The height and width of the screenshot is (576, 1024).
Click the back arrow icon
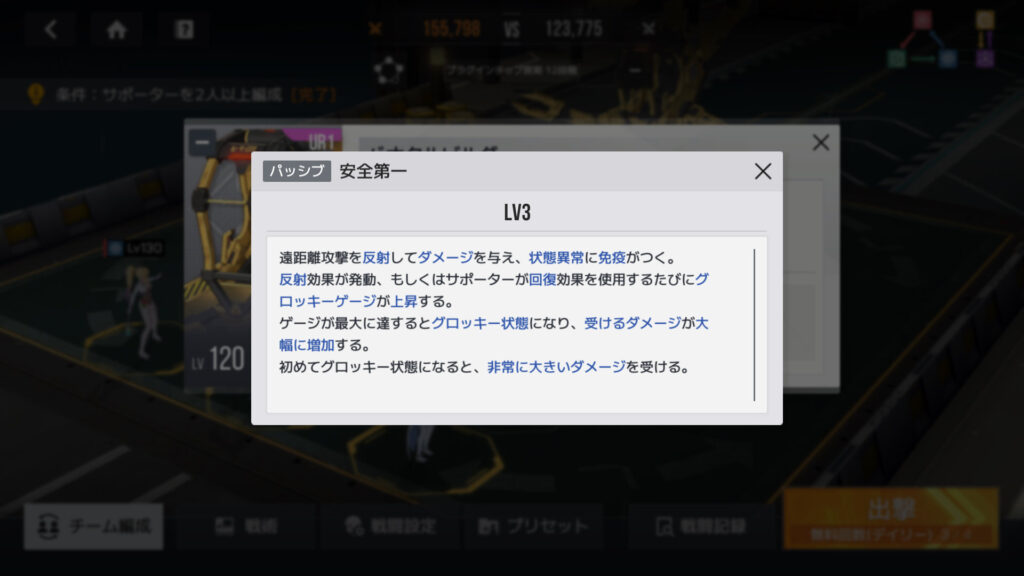coord(51,29)
